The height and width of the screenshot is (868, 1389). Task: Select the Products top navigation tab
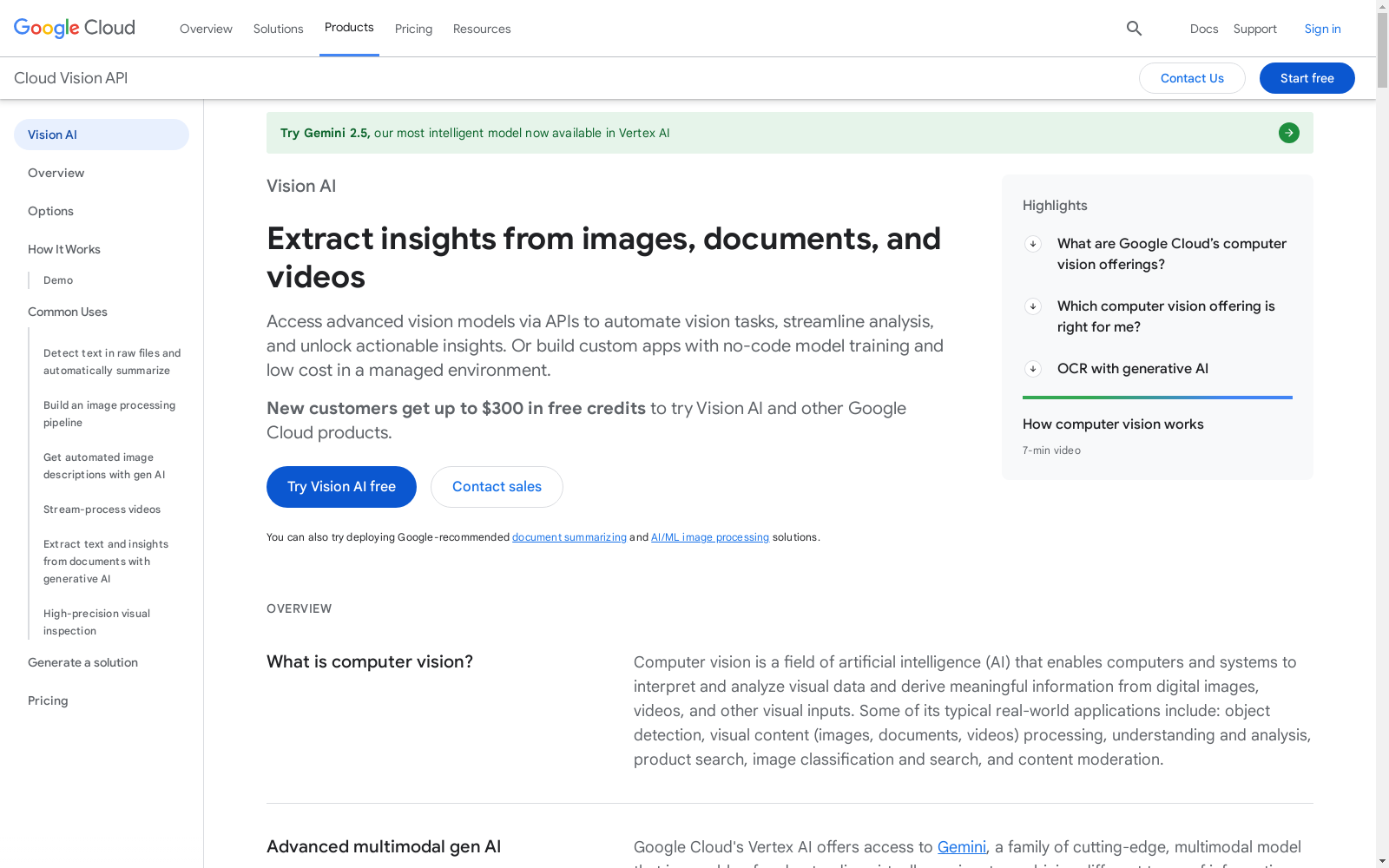(349, 28)
